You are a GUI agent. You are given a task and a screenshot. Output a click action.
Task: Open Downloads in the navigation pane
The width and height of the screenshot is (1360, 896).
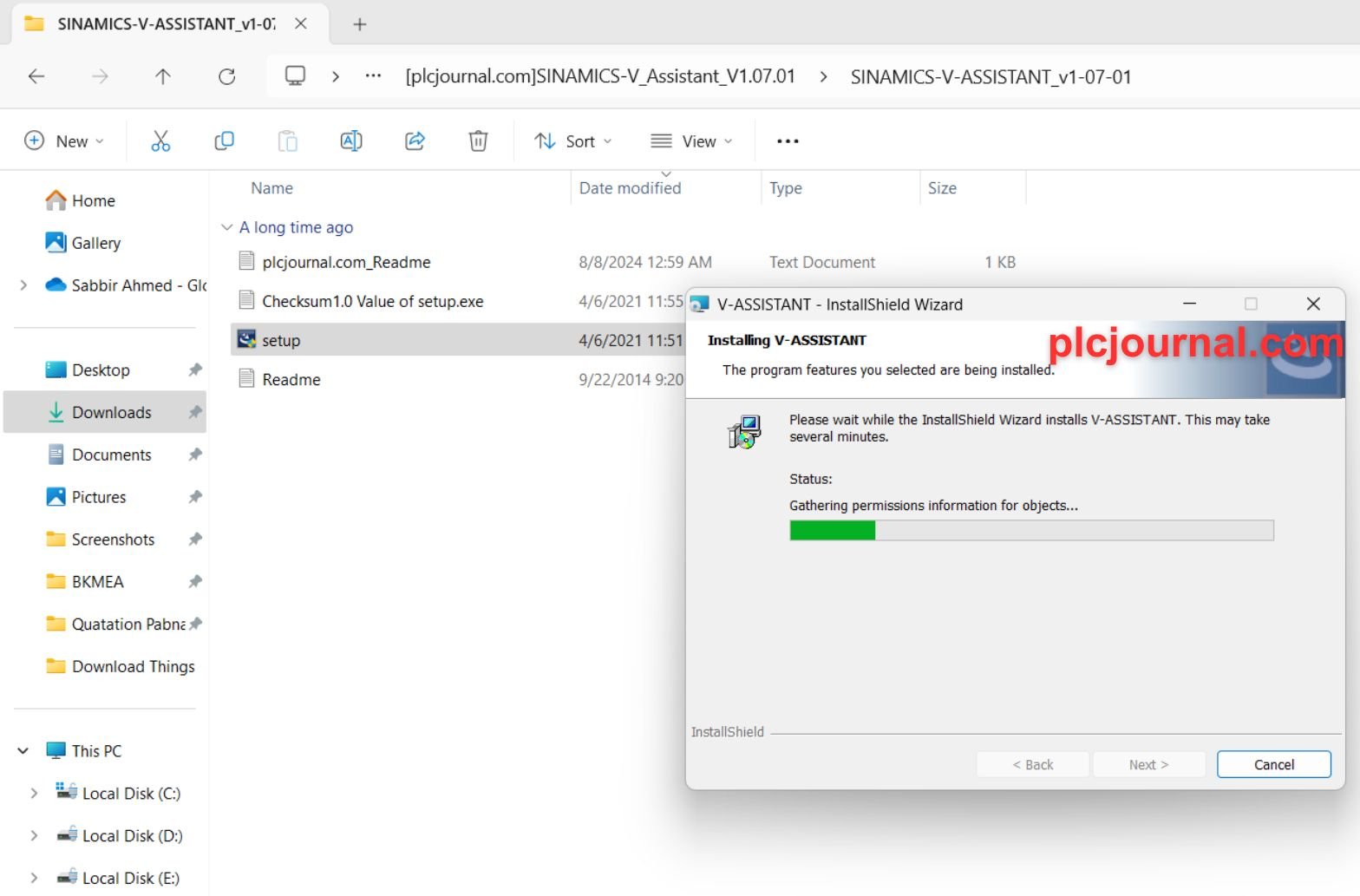coord(105,412)
